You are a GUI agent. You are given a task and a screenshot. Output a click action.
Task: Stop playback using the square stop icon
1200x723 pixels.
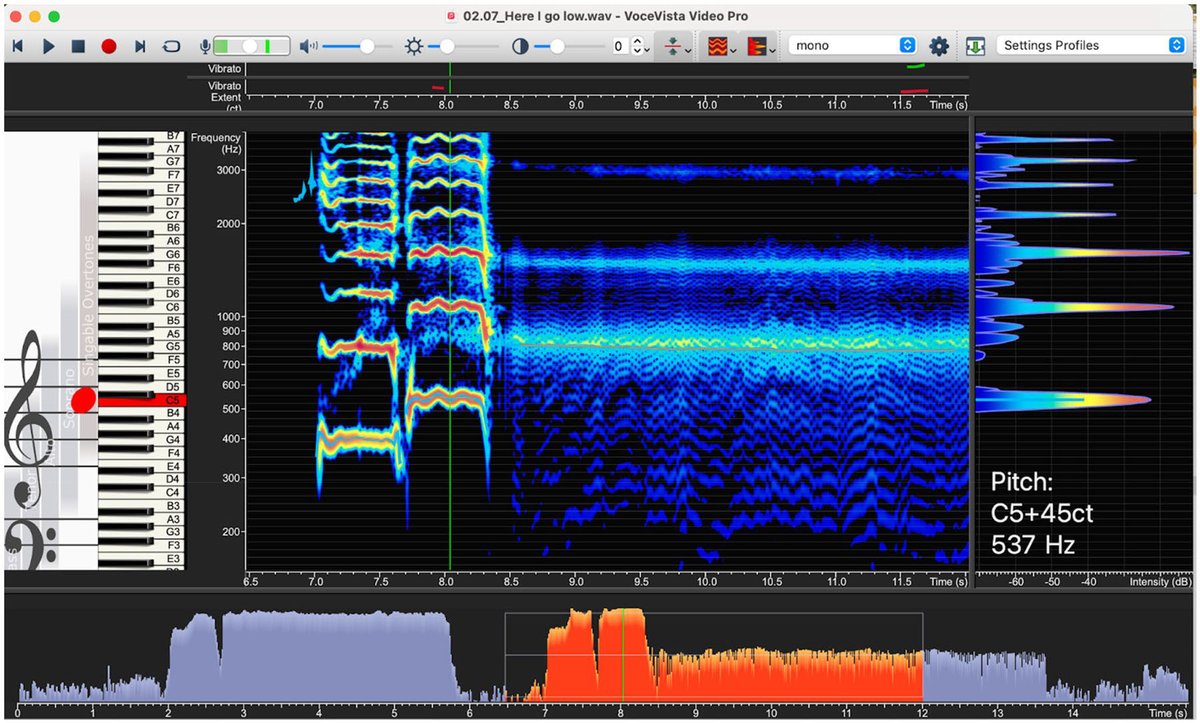point(78,46)
